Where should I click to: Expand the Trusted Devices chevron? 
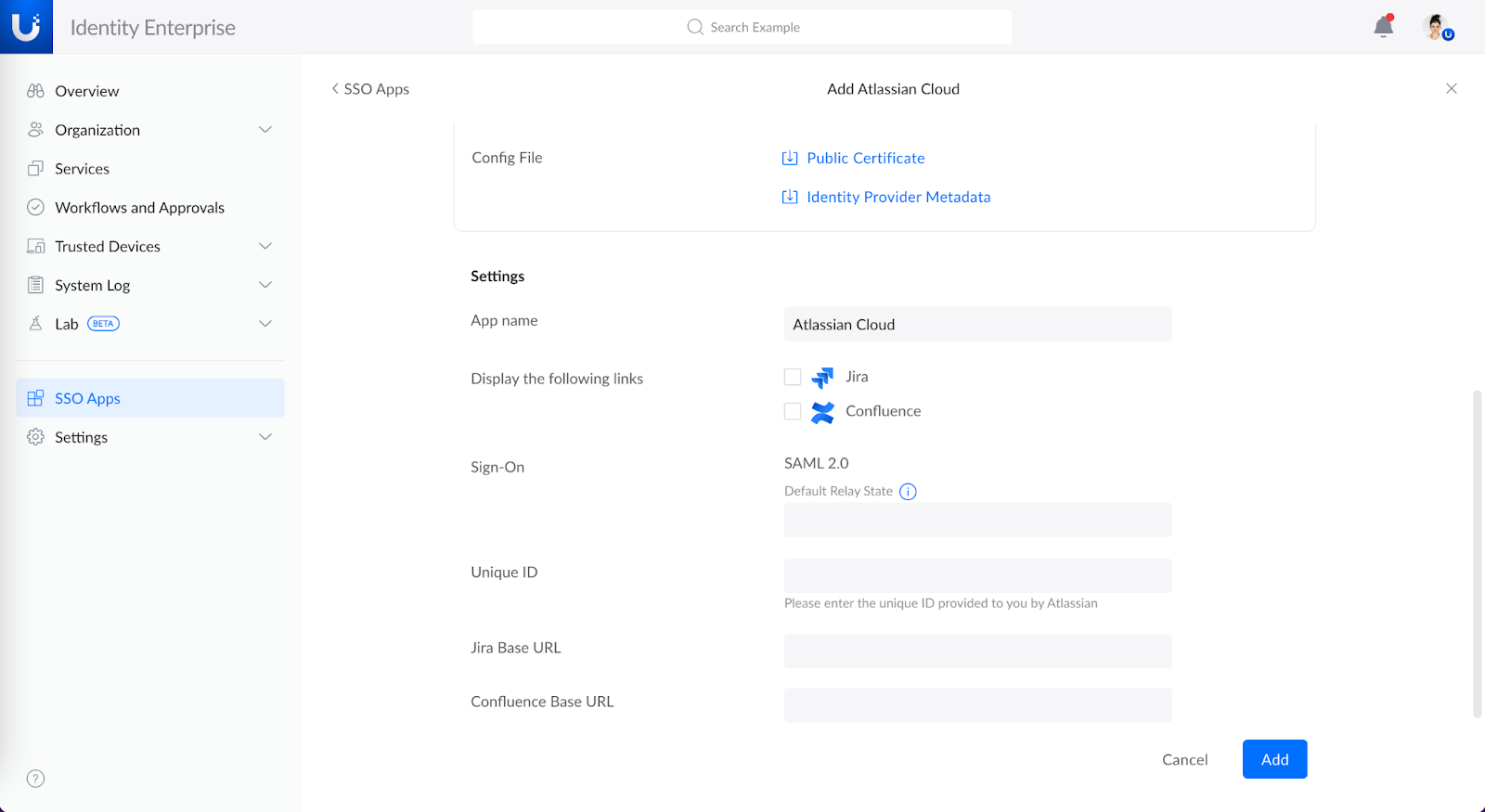click(x=265, y=246)
